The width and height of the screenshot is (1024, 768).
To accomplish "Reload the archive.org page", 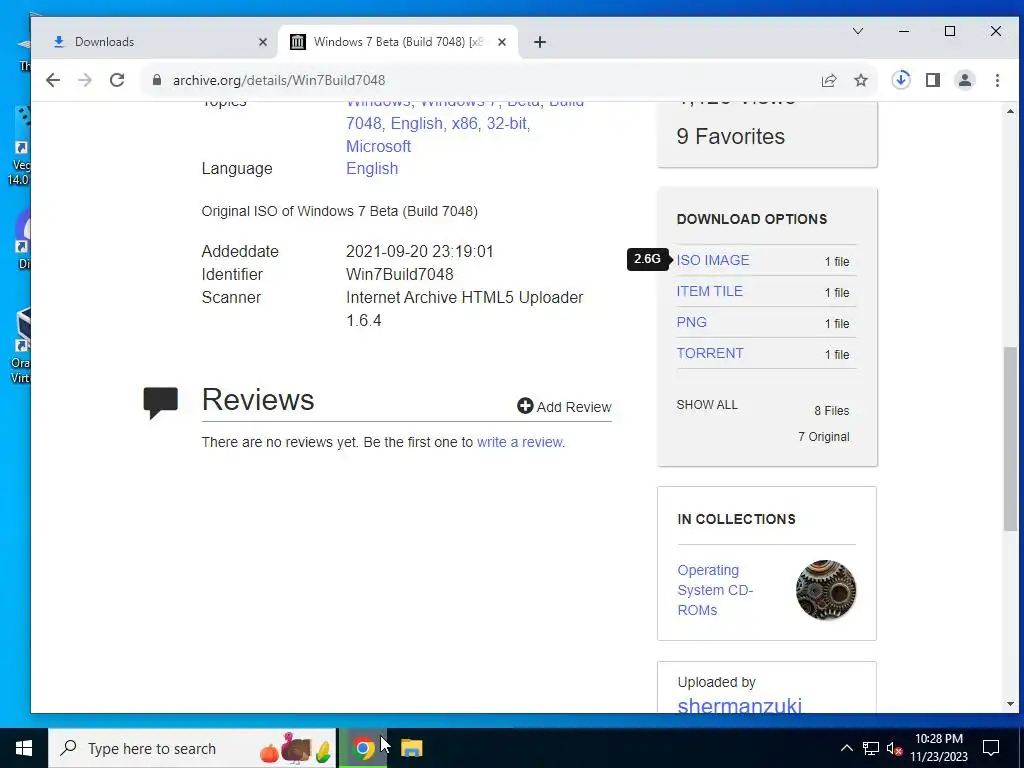I will click(x=117, y=80).
